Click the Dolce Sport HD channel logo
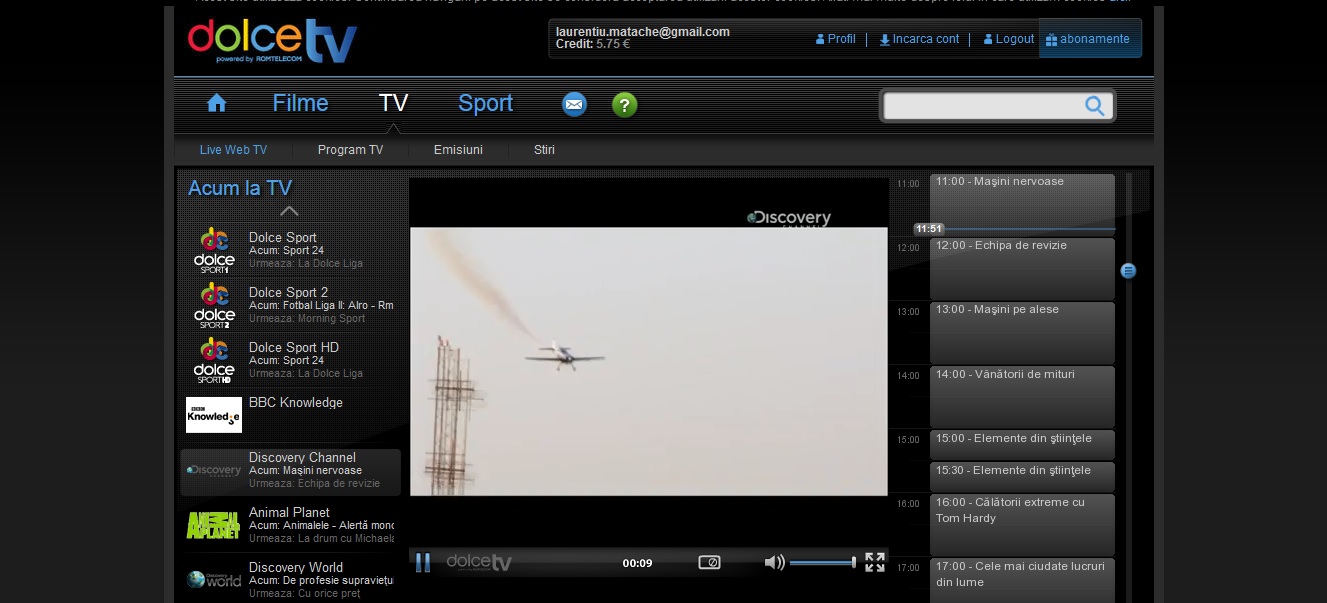This screenshot has width=1327, height=603. pos(213,359)
